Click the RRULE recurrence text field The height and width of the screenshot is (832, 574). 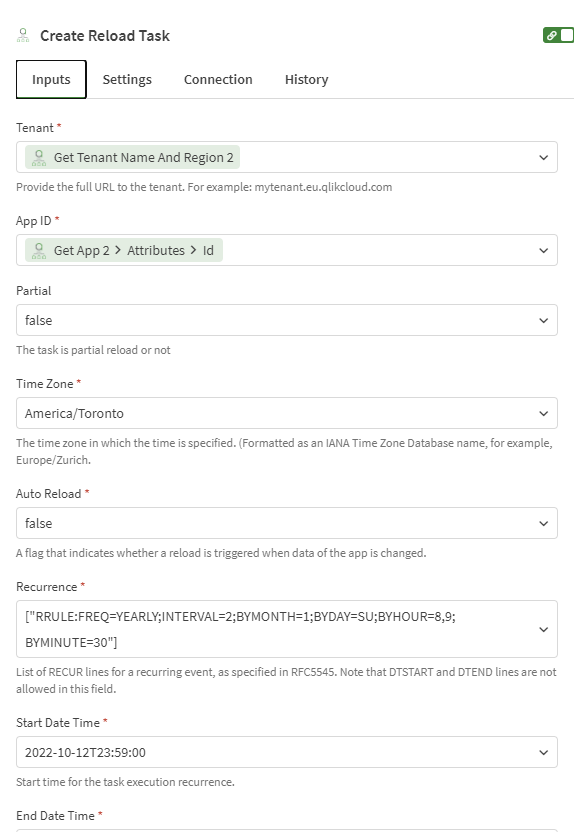click(286, 629)
